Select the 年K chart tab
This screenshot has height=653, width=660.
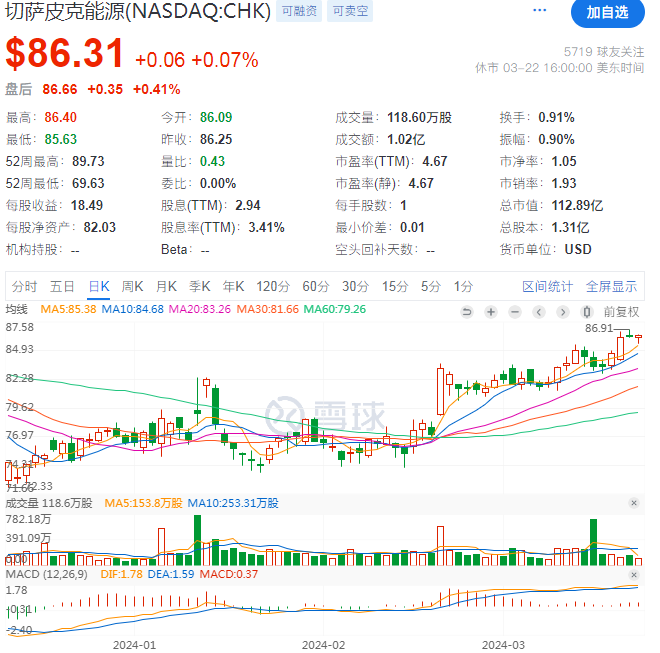point(233,287)
